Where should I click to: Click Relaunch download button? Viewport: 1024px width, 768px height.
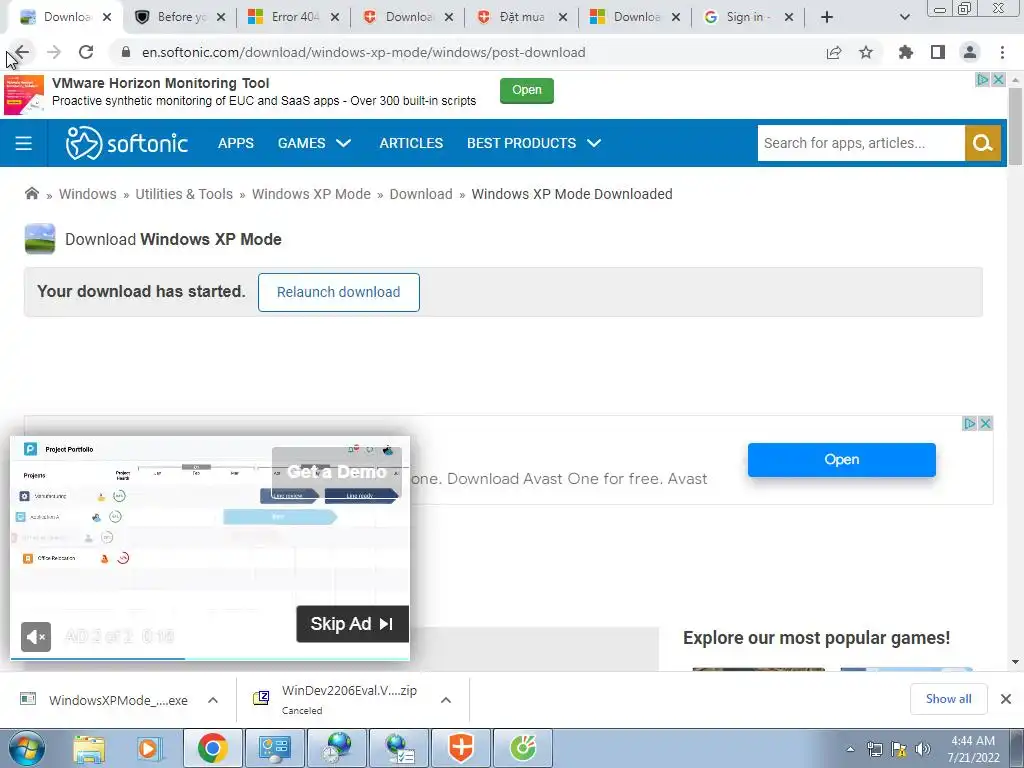pyautogui.click(x=338, y=292)
